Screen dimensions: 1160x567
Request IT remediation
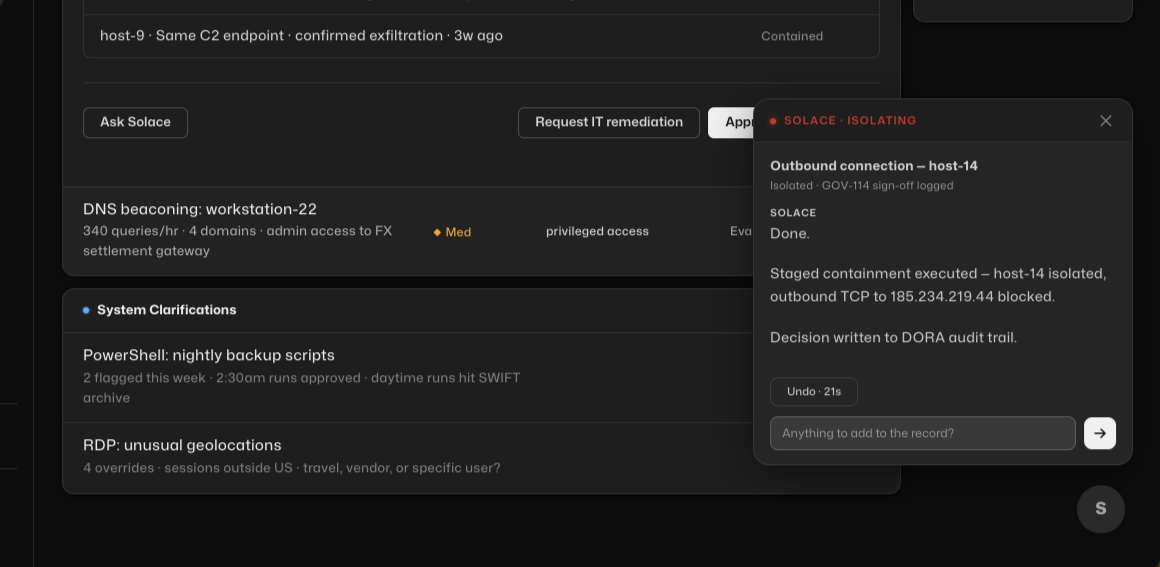(x=609, y=122)
